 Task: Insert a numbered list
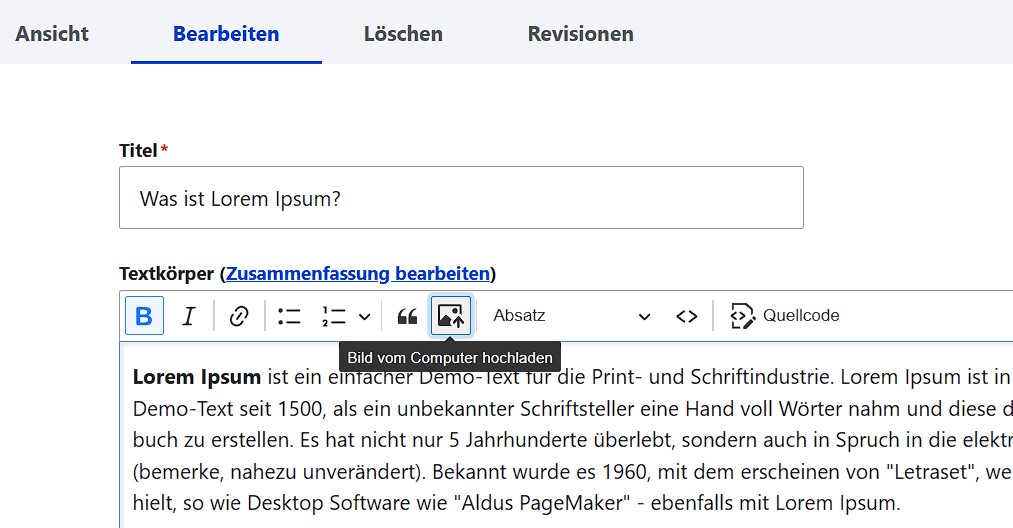click(334, 316)
